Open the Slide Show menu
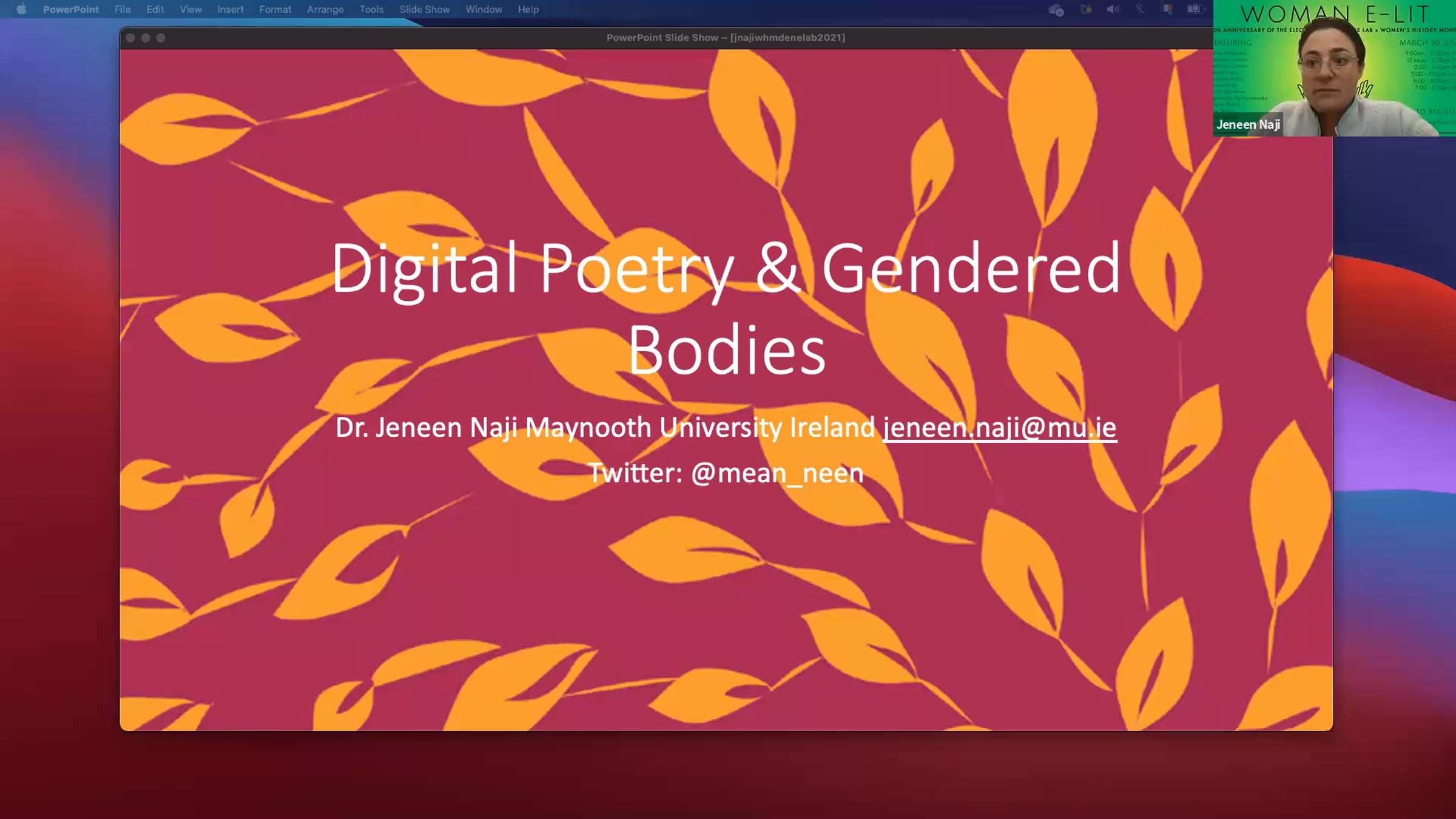This screenshot has width=1456, height=819. click(x=424, y=10)
